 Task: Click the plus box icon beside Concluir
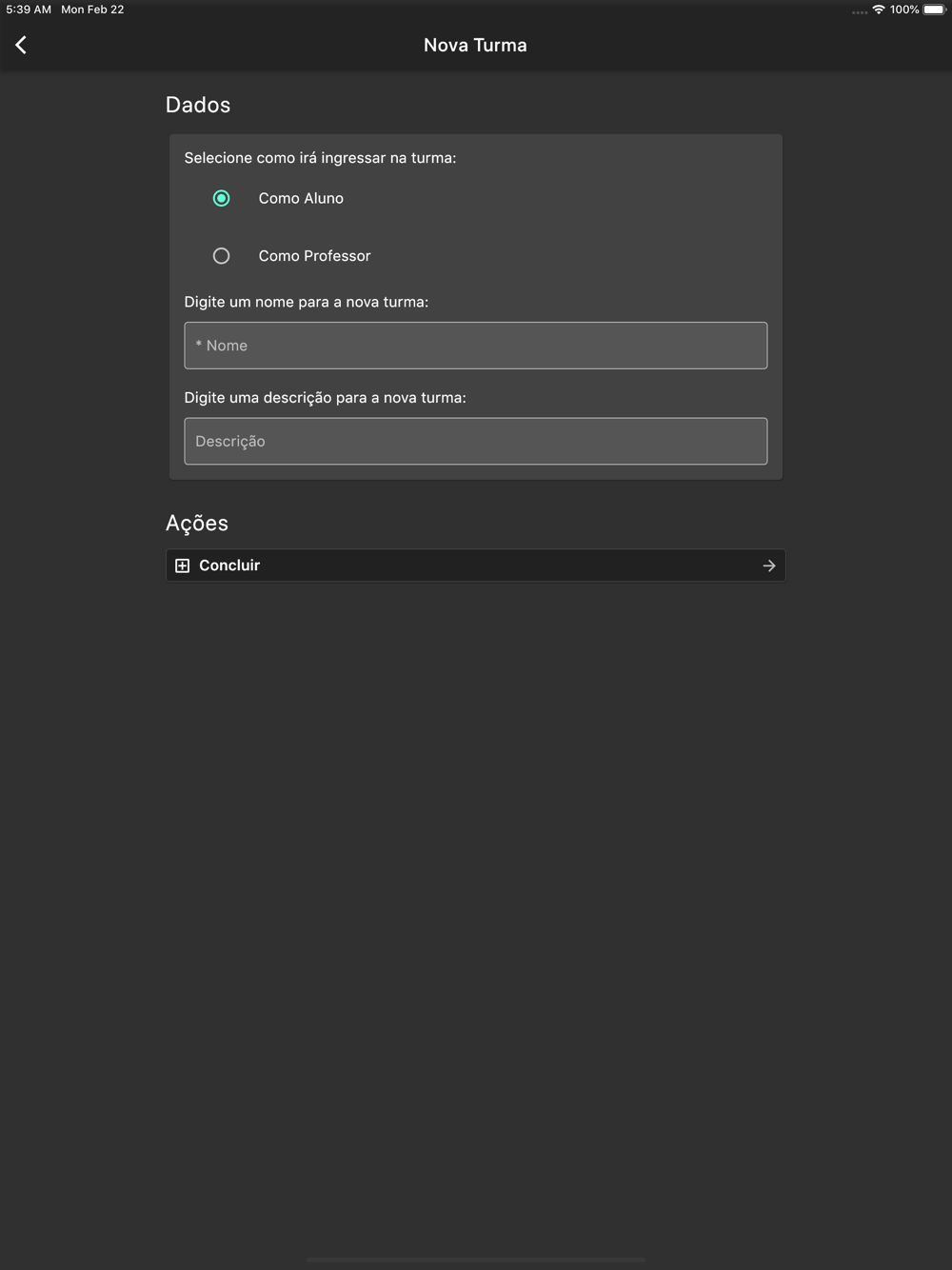click(x=183, y=566)
